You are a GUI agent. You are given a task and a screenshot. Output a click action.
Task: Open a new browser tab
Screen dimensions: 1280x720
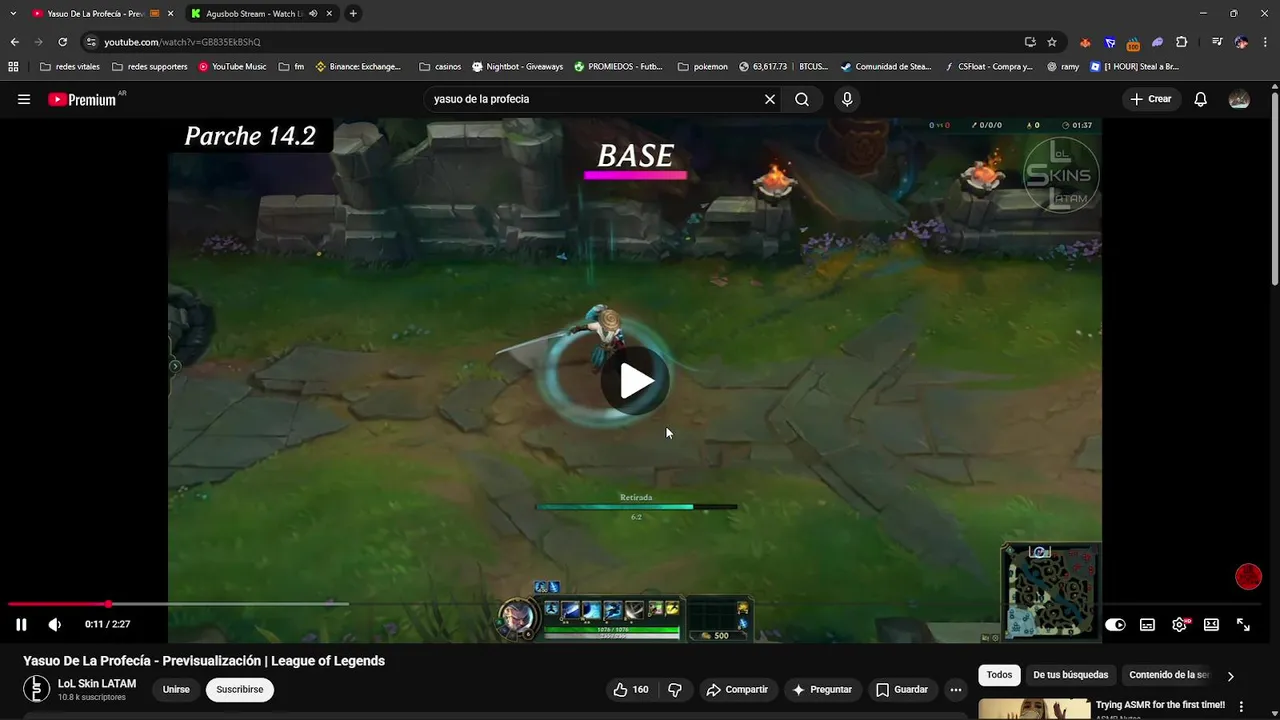click(353, 14)
